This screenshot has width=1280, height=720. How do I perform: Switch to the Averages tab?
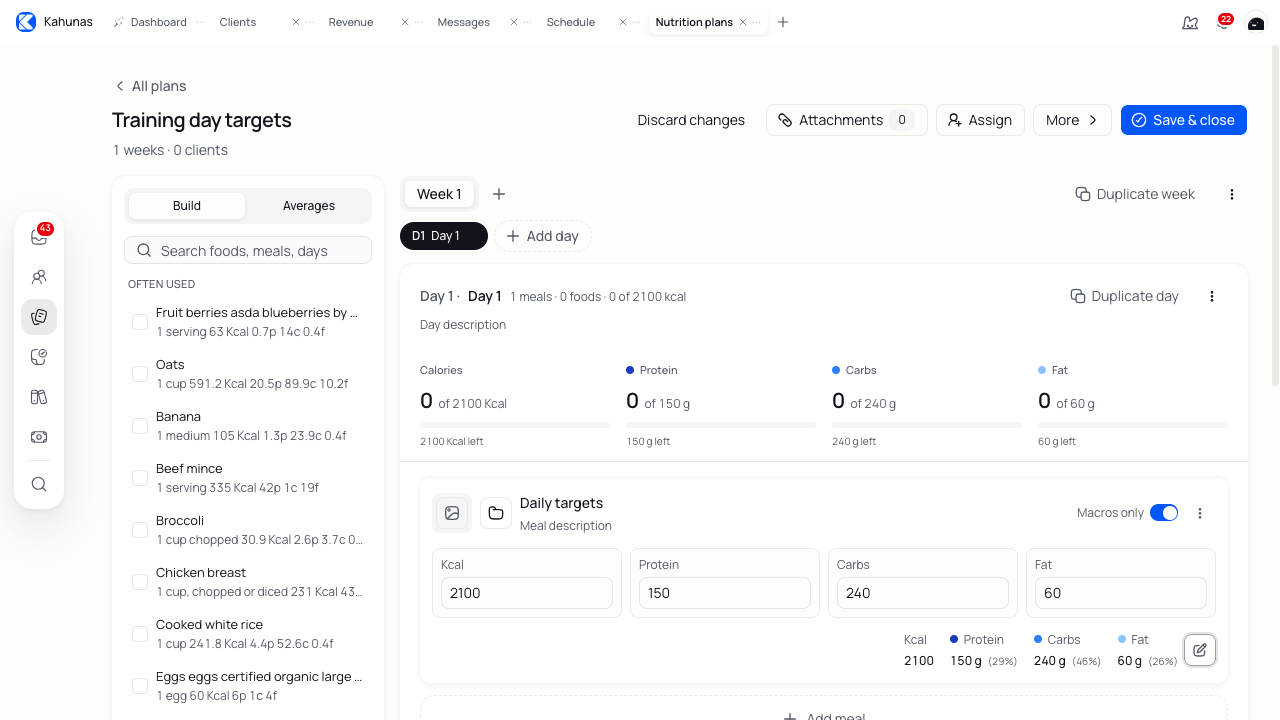pos(309,206)
